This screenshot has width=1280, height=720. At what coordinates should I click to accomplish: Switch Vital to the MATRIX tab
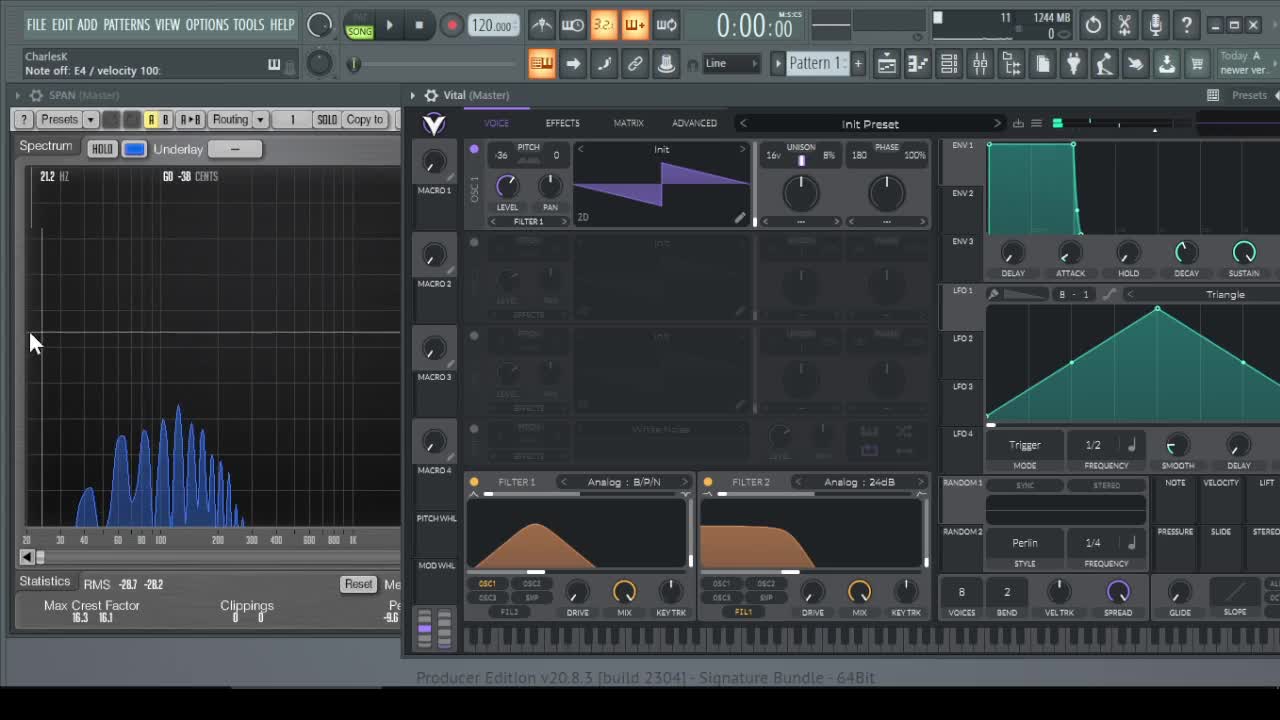pos(628,123)
